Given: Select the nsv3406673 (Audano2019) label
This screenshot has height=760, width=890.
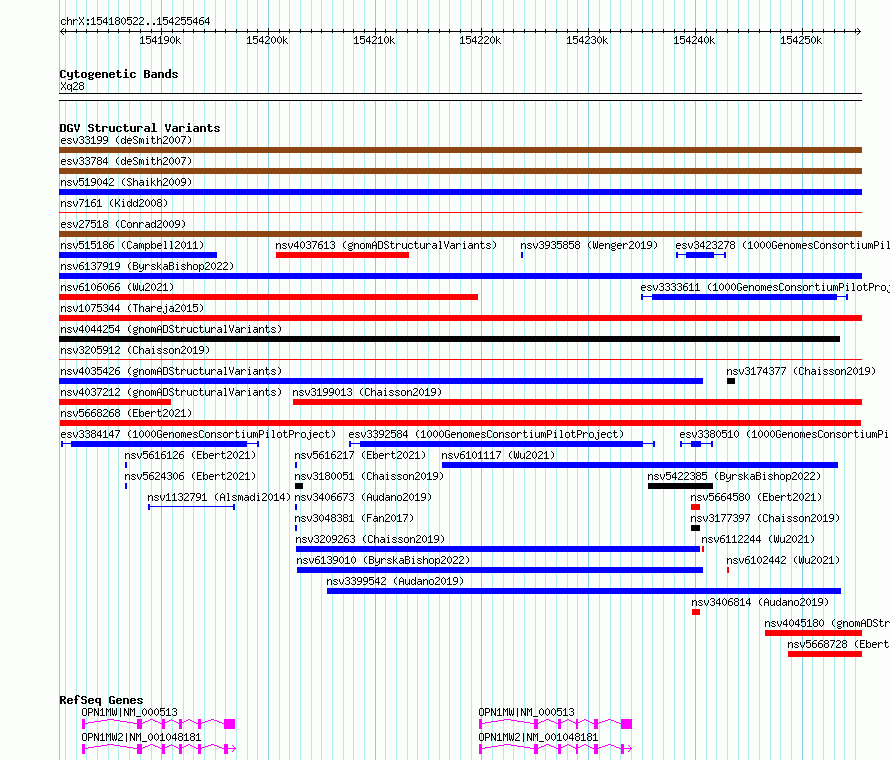Looking at the screenshot, I should coord(363,497).
